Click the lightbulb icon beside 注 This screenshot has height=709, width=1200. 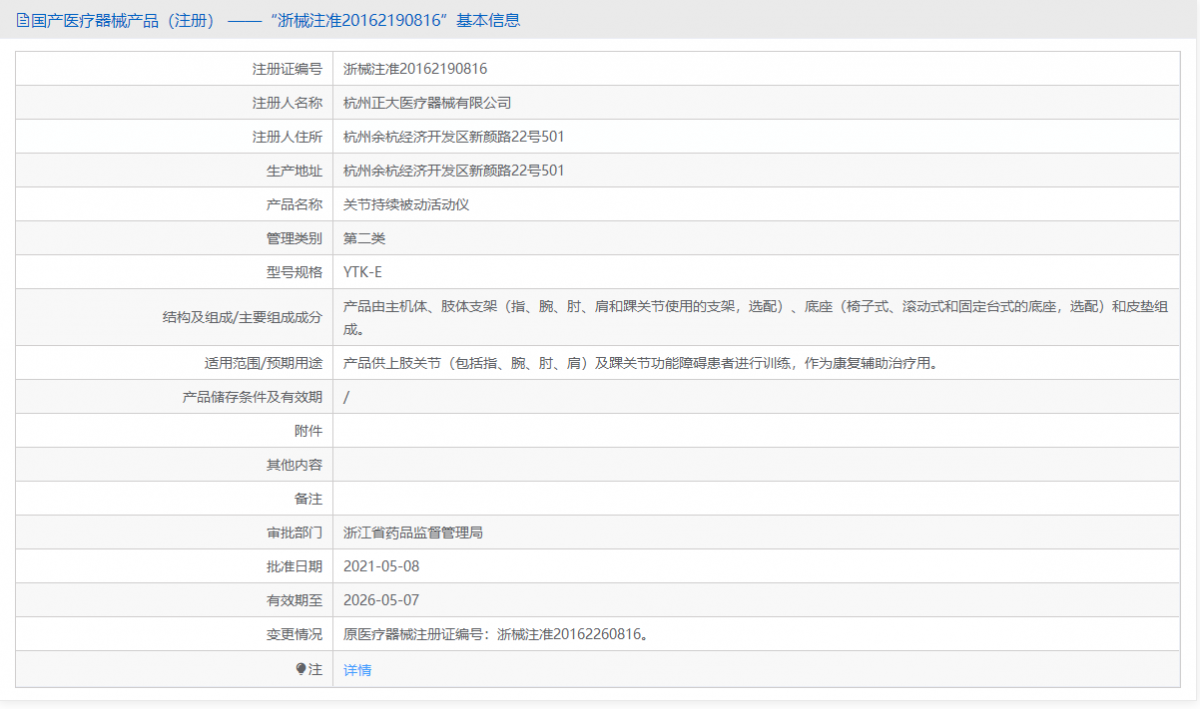tap(301, 669)
